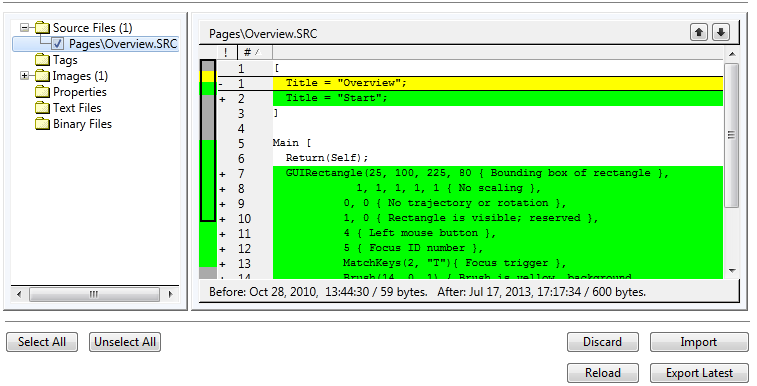Collapse the Source Files tree node

24,28
